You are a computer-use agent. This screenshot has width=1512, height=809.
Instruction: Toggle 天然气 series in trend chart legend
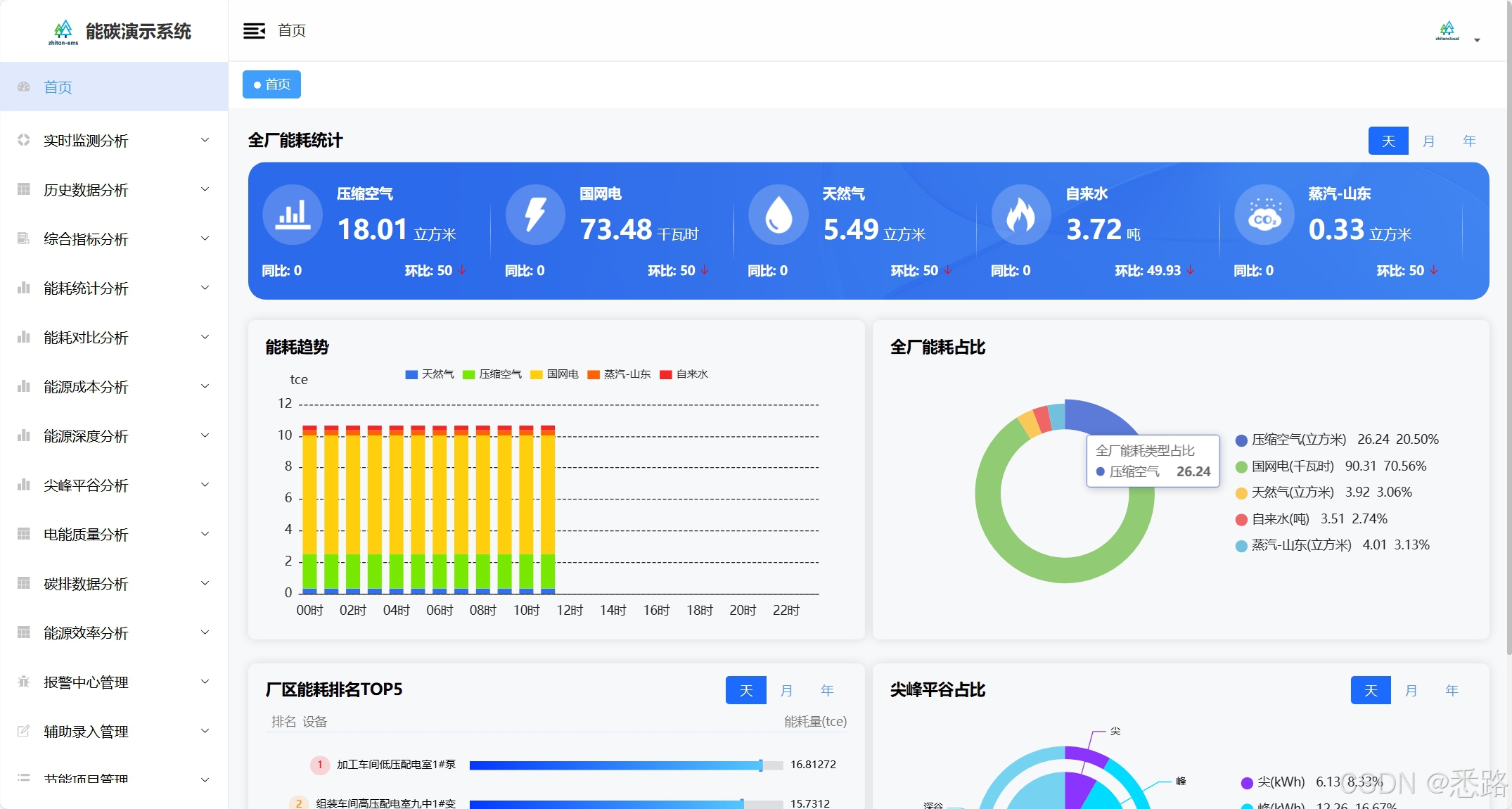[x=430, y=374]
